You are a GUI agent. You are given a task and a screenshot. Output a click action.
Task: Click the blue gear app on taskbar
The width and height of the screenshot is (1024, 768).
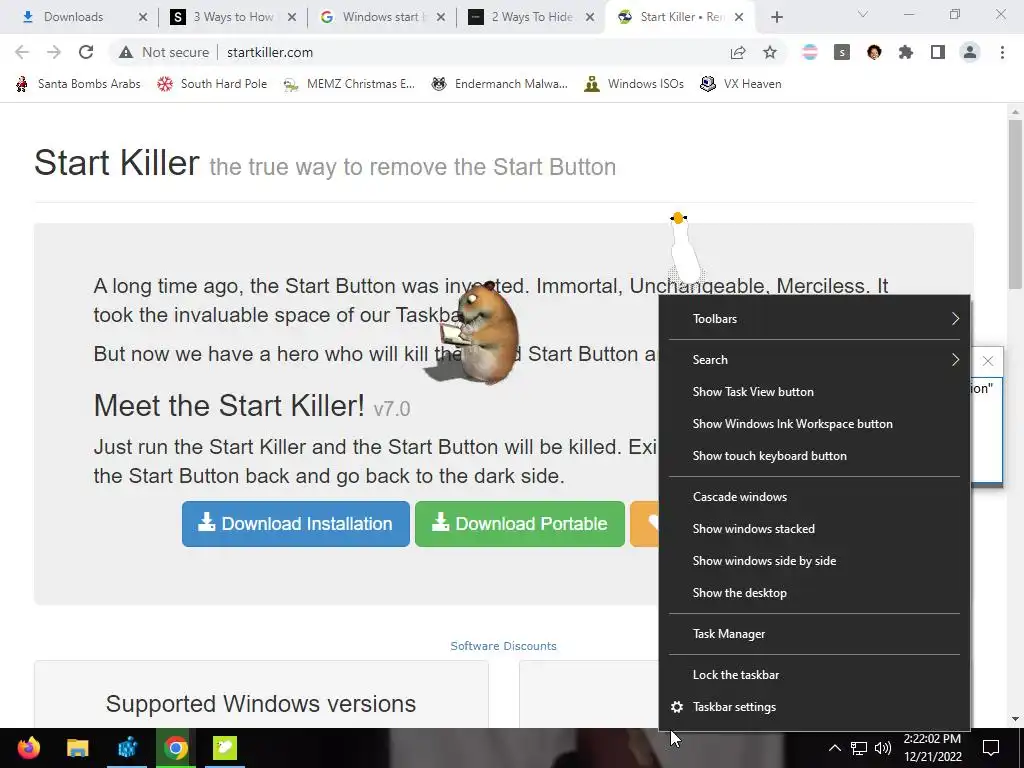tap(127, 748)
